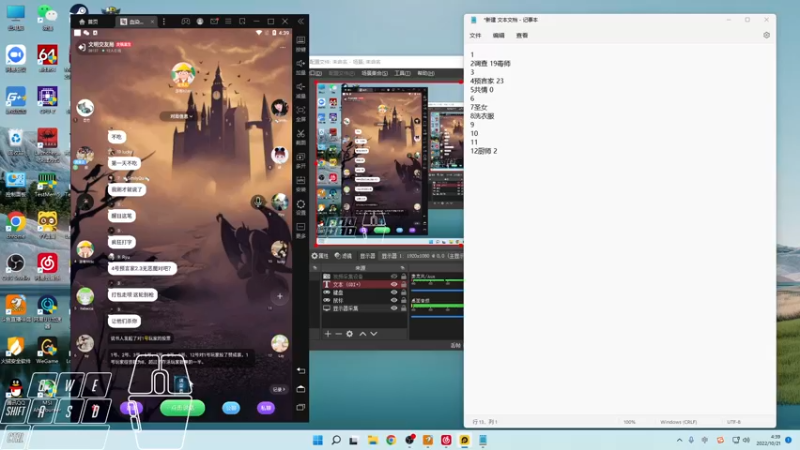This screenshot has width=800, height=450.
Task: Toggle visibility of the 显示器采集 source
Action: tap(394, 308)
